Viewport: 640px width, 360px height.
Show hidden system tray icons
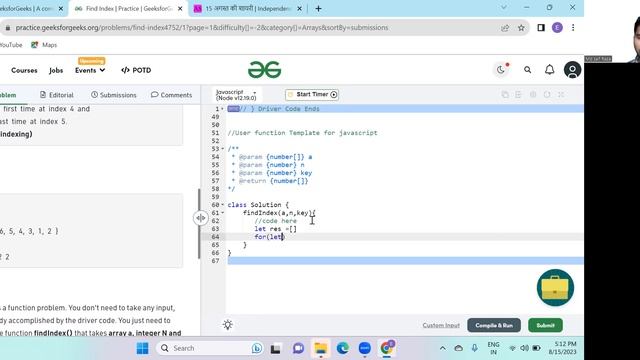click(x=442, y=348)
